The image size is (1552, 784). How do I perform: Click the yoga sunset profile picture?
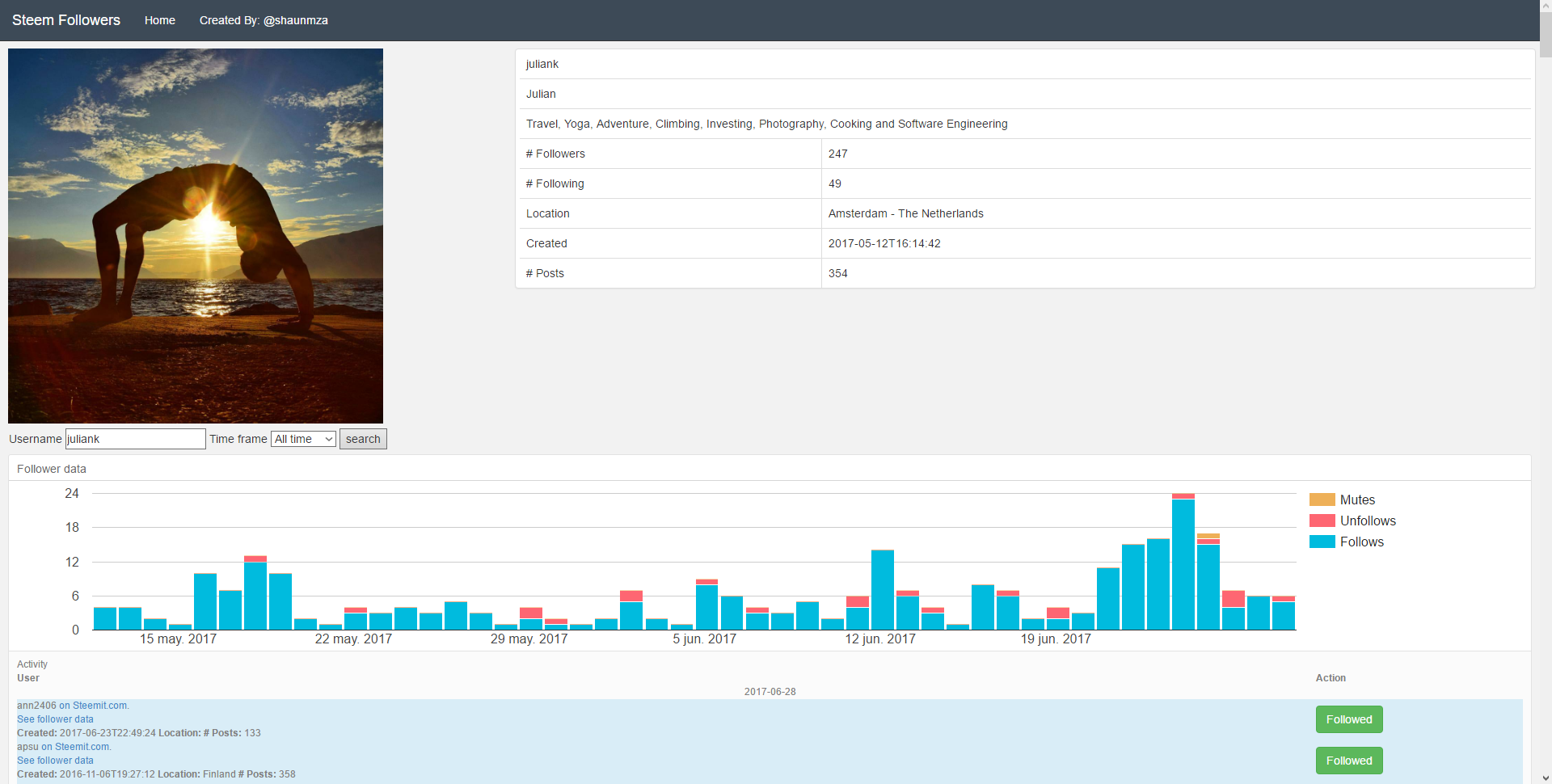click(196, 236)
